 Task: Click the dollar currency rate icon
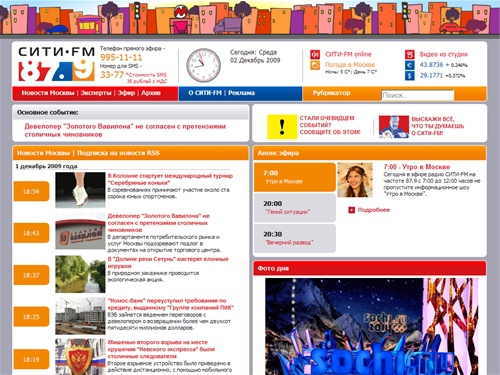coord(410,76)
